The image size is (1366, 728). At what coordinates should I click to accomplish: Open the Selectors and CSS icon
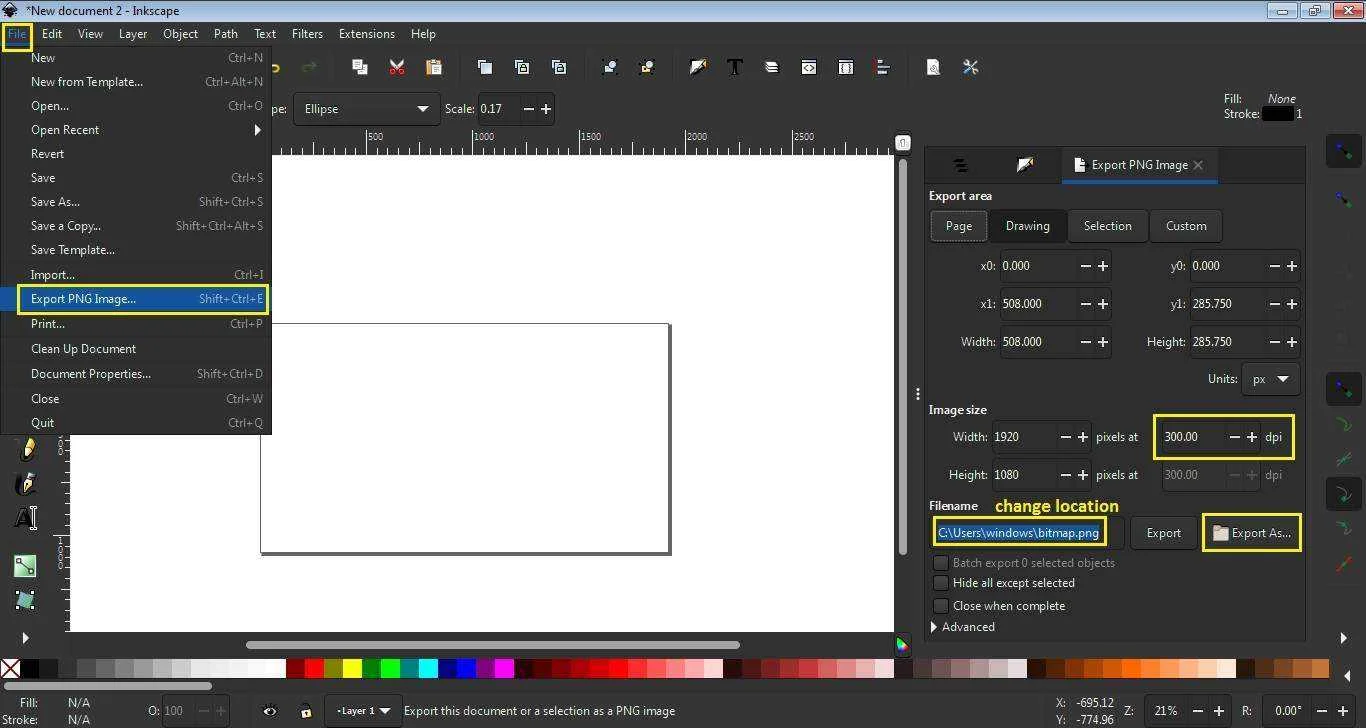pyautogui.click(x=845, y=67)
